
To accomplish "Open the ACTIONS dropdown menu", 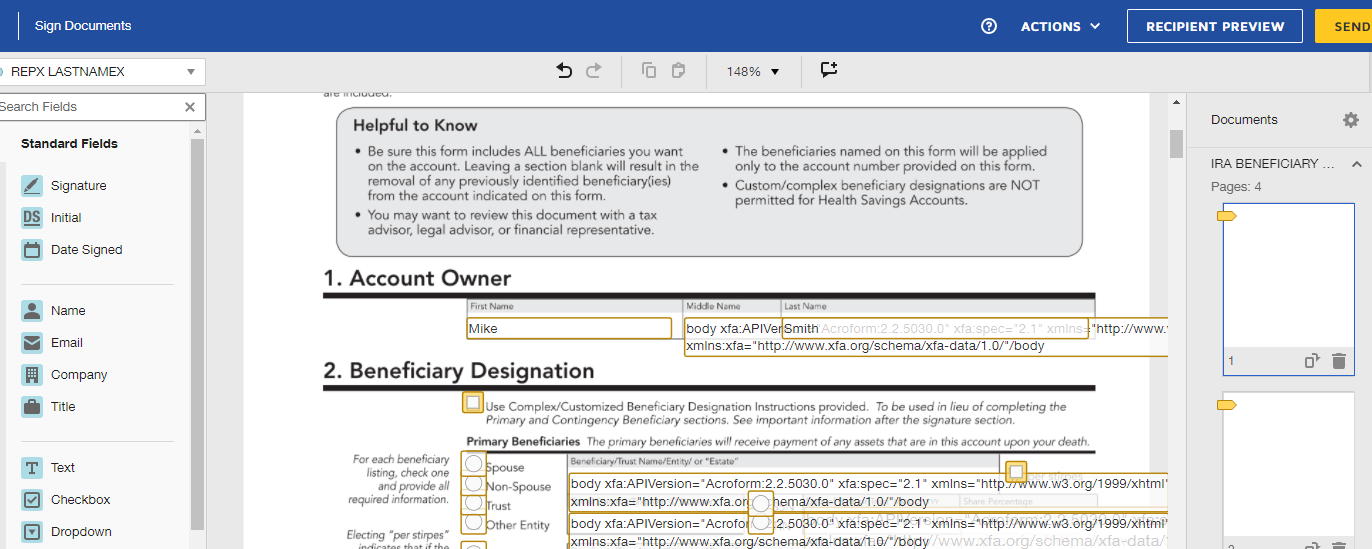I will 1060,26.
